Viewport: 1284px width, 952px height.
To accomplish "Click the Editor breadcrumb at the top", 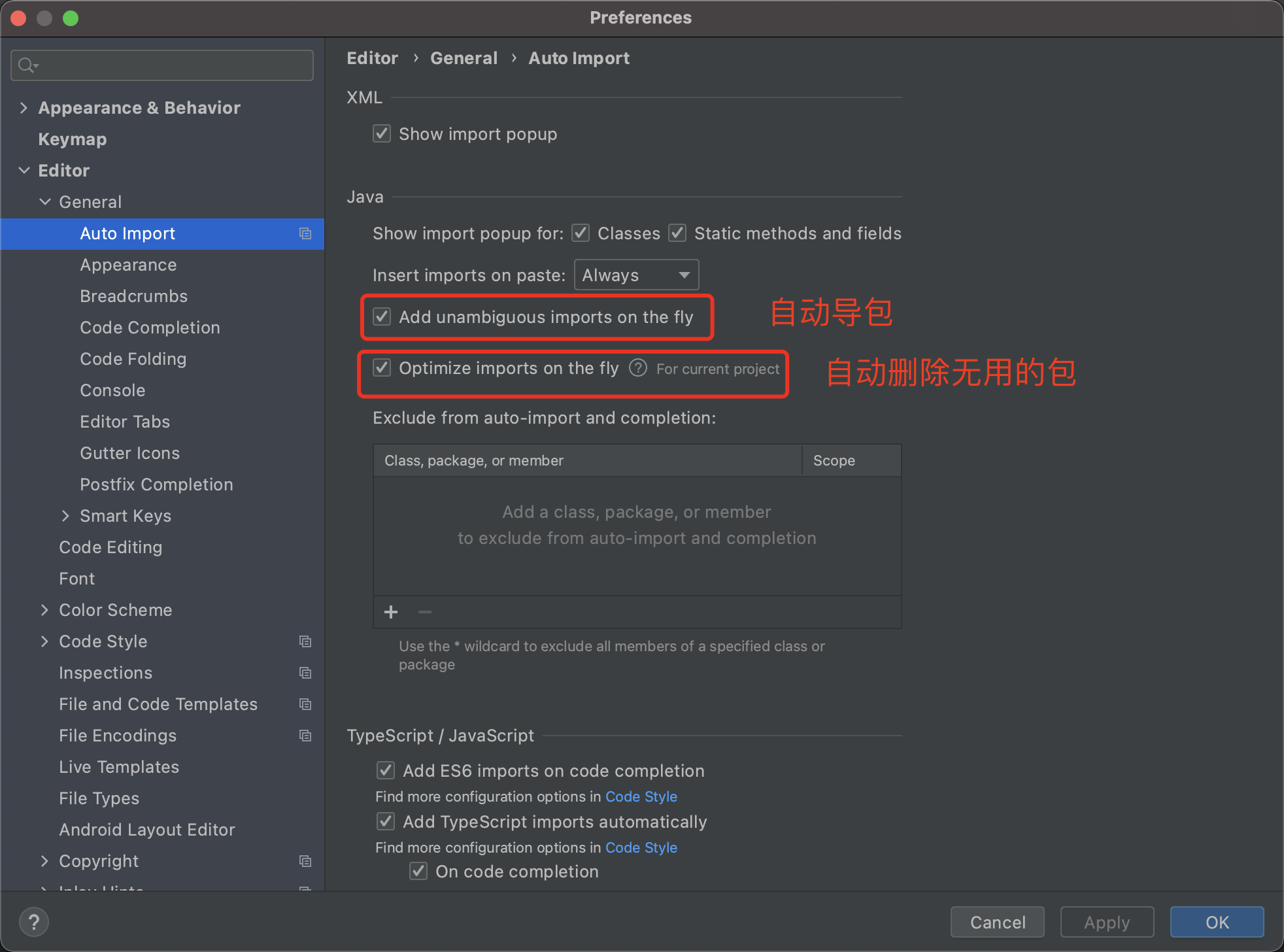I will coord(372,58).
